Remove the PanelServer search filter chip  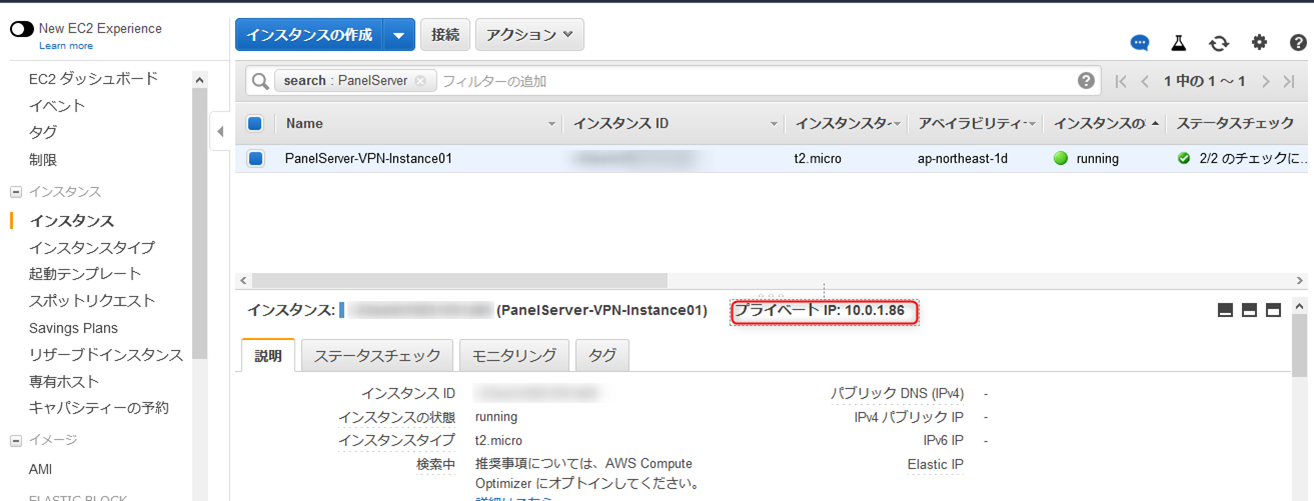tap(420, 81)
